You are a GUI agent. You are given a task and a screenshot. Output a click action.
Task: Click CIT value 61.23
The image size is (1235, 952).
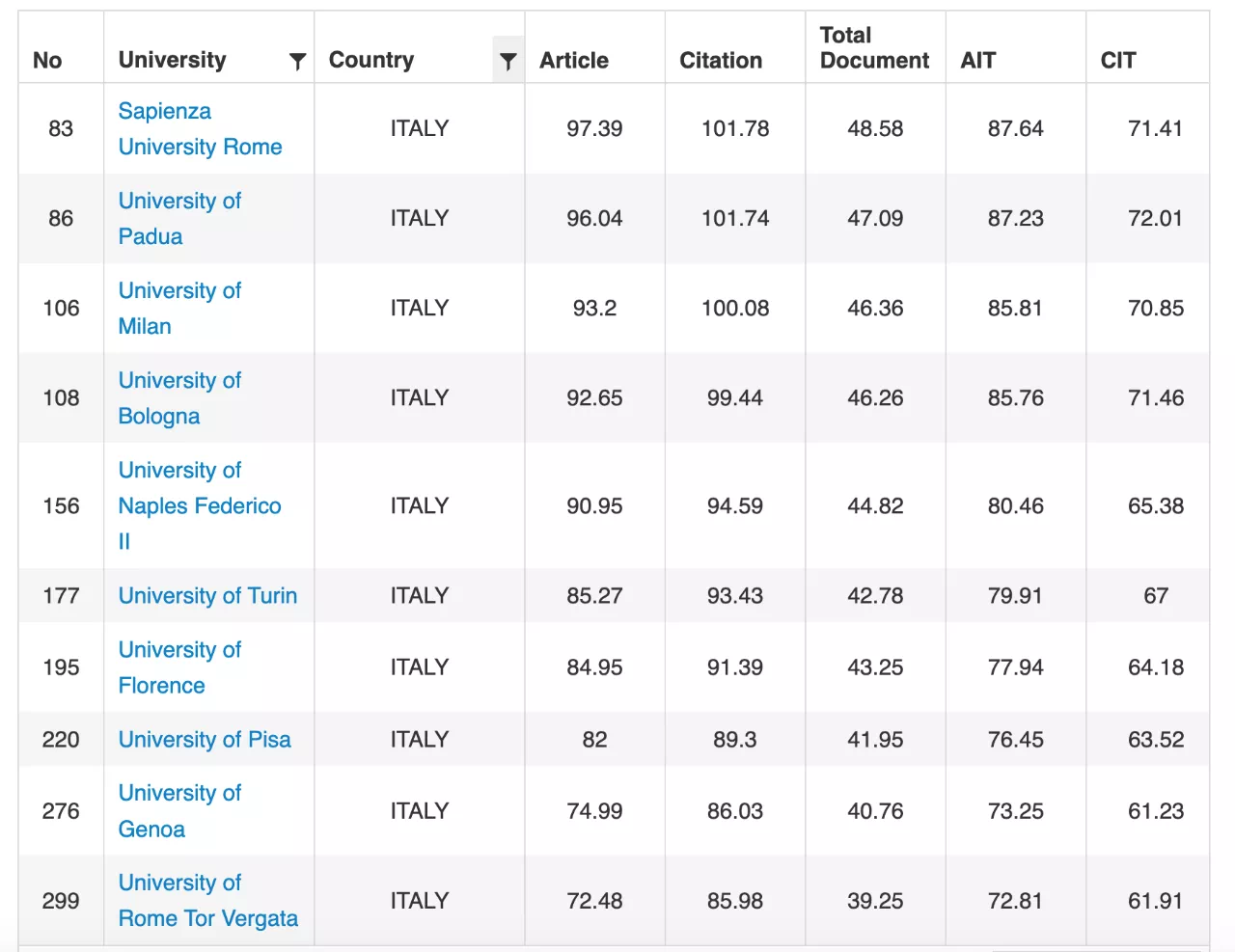click(x=1156, y=811)
